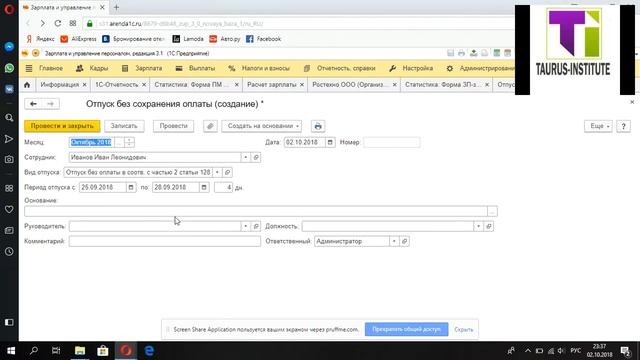640x360 pixels.
Task: Click the Номер input field
Action: coord(391,142)
